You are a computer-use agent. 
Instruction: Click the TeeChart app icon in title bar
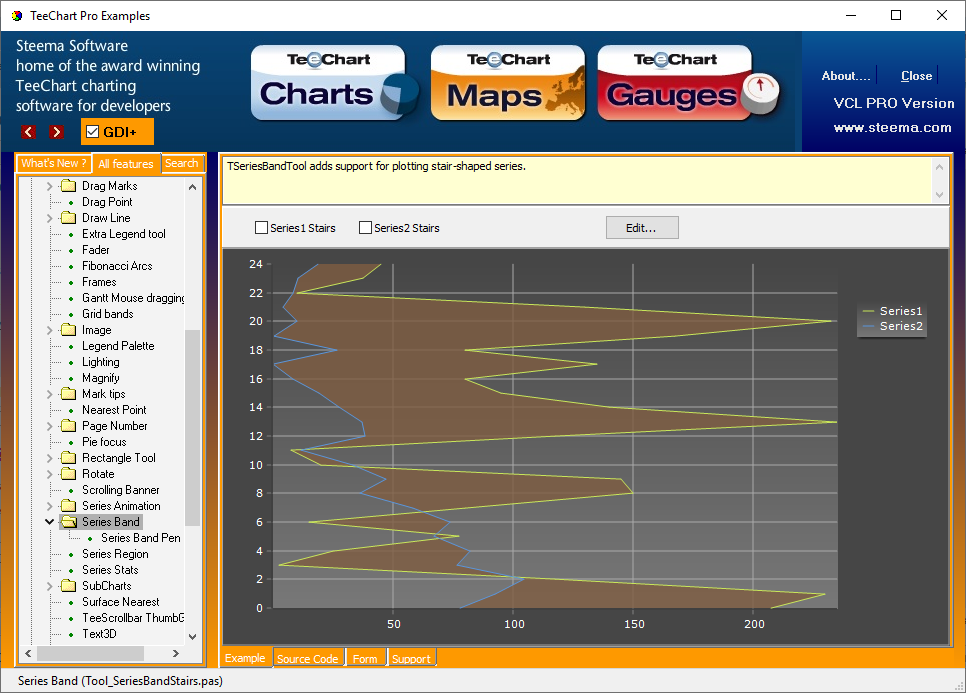17,15
